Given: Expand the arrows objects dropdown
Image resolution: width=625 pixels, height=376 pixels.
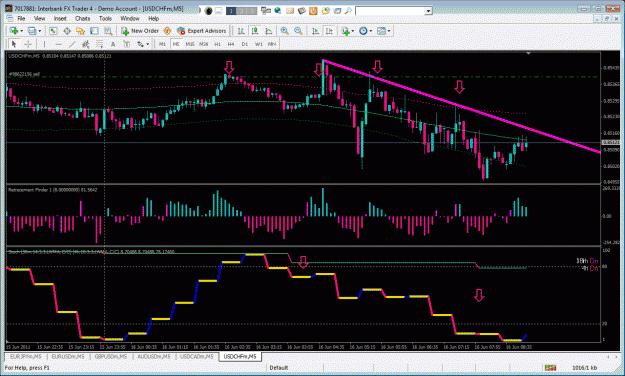Looking at the screenshot, I should (147, 44).
